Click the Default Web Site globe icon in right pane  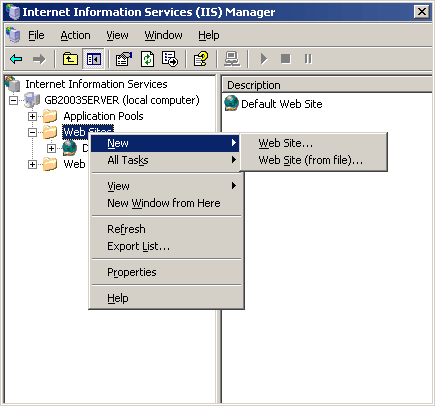[231, 103]
